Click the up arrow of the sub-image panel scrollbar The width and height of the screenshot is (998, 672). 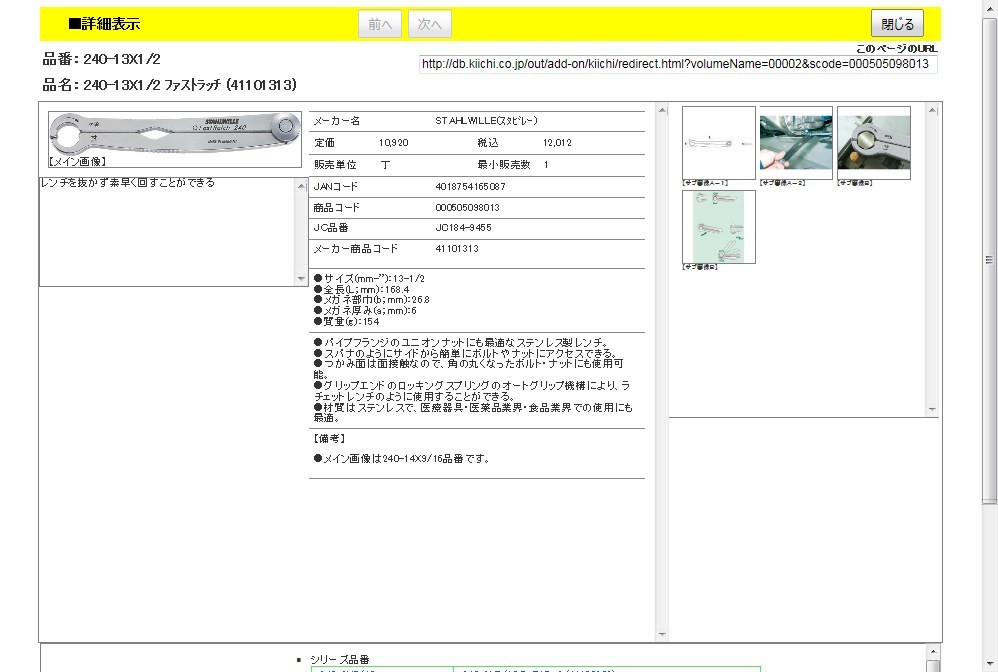(932, 110)
